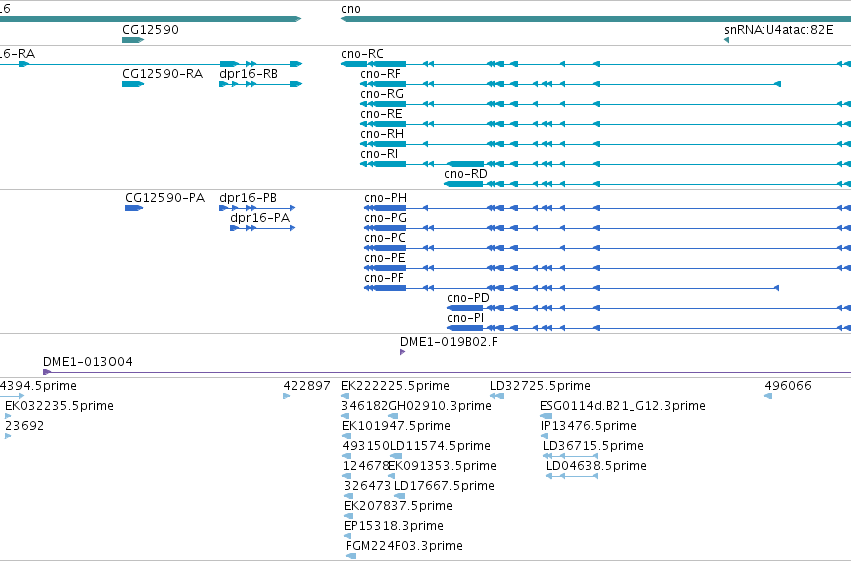
Task: Open EST LD36715.5prime
Action: click(593, 446)
